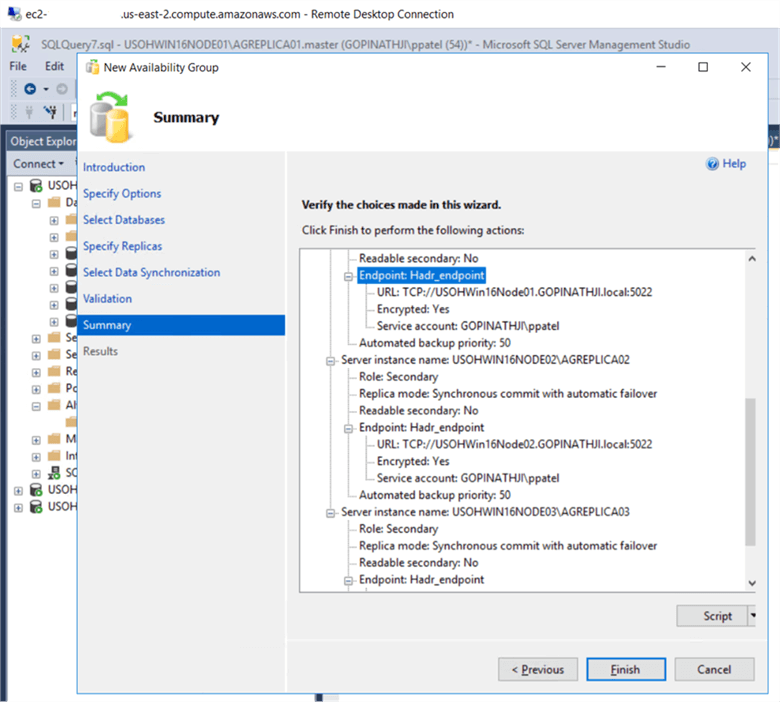Image resolution: width=780 pixels, height=702 pixels.
Task: Open the Script button dropdown arrow
Action: [752, 616]
